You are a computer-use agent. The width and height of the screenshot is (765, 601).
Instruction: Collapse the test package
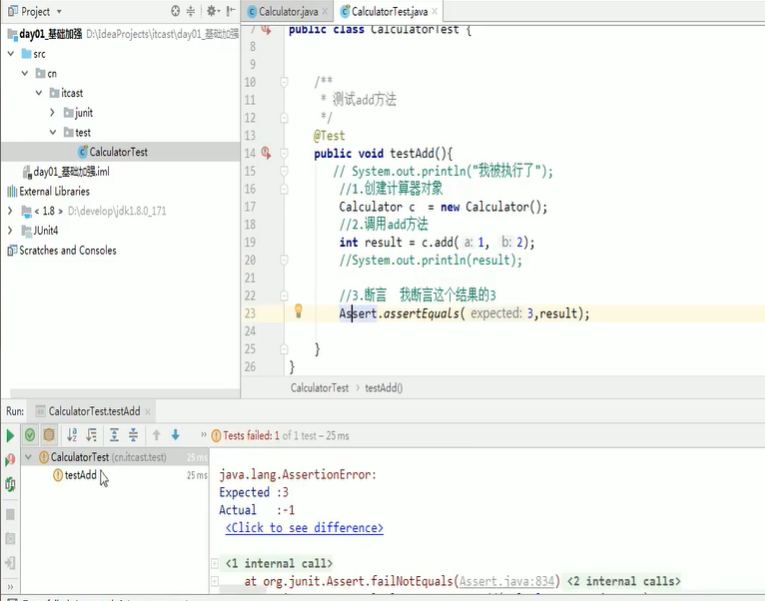point(53,132)
